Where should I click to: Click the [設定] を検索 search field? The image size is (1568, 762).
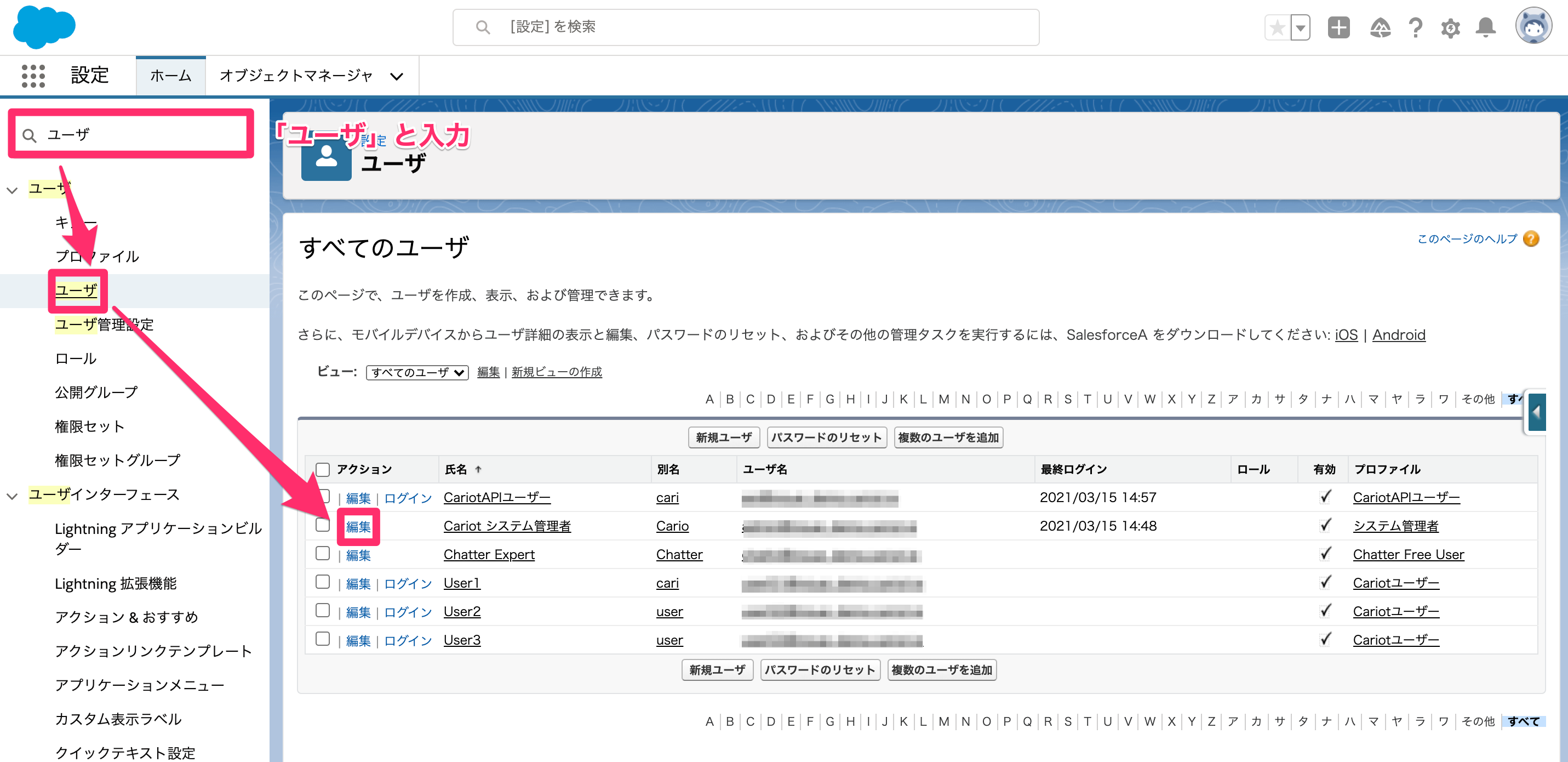coord(746,27)
